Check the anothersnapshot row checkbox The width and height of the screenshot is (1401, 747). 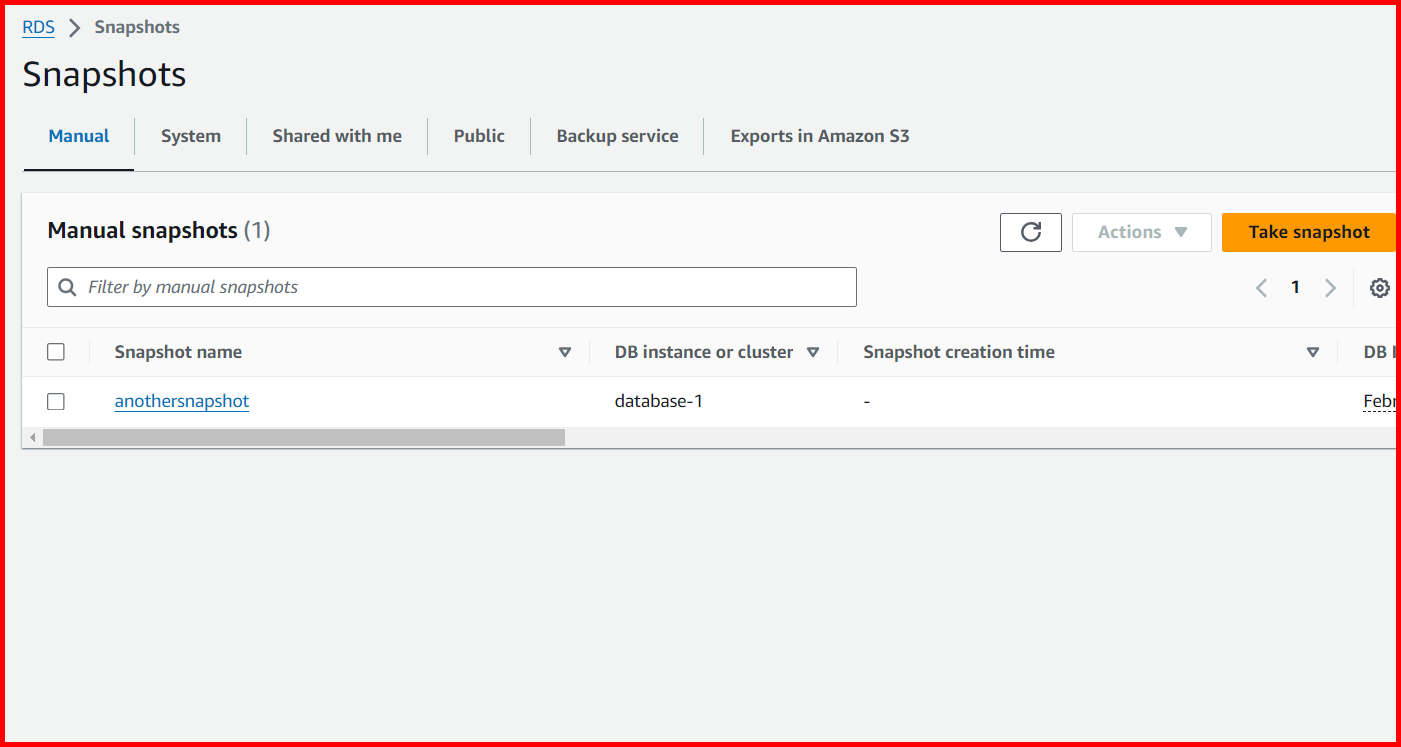[x=55, y=400]
